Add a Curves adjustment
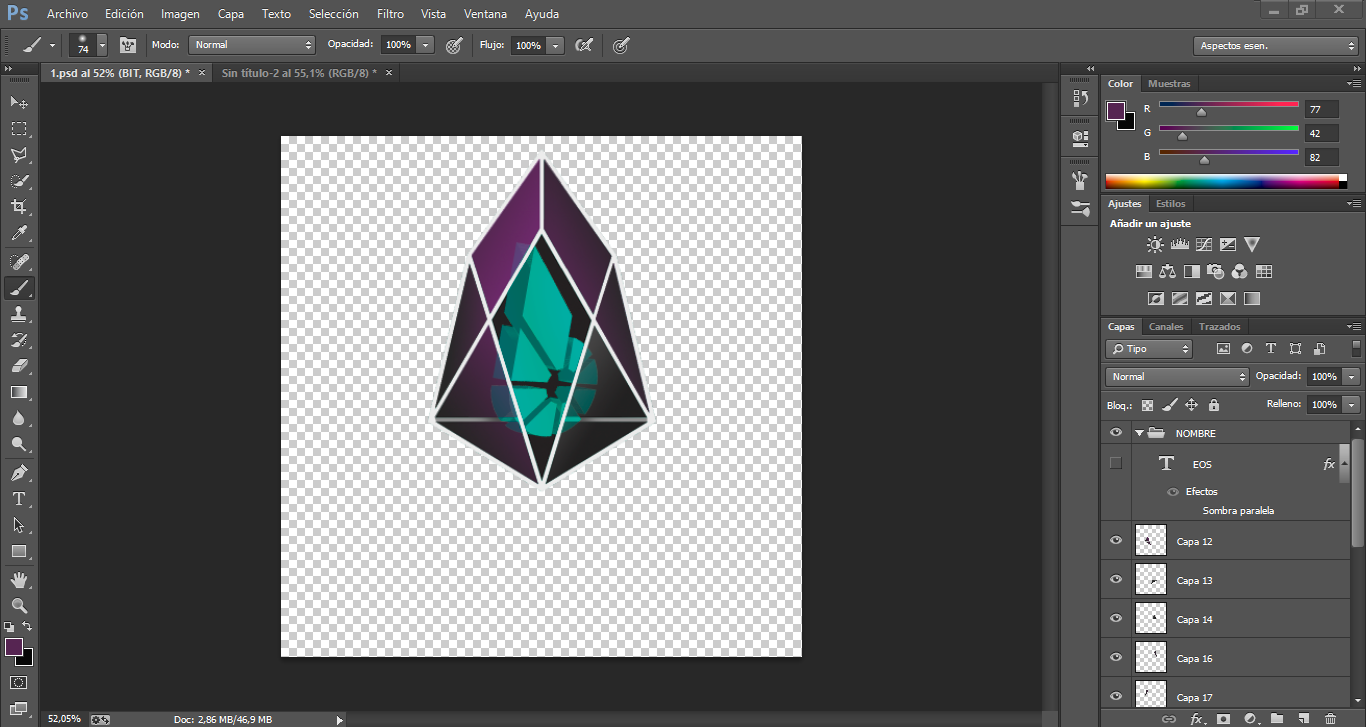This screenshot has height=727, width=1366. [x=1203, y=244]
